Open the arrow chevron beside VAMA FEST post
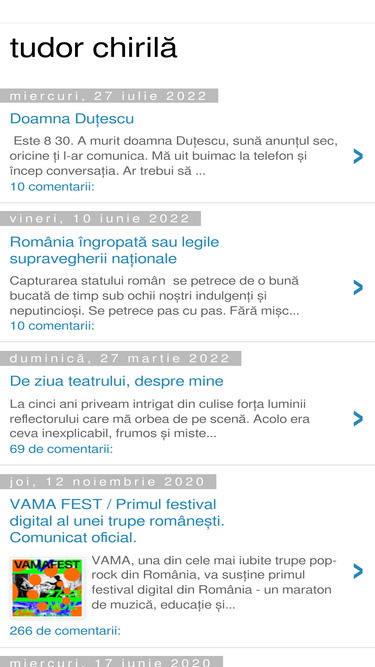Image resolution: width=375 pixels, height=667 pixels. 358,571
